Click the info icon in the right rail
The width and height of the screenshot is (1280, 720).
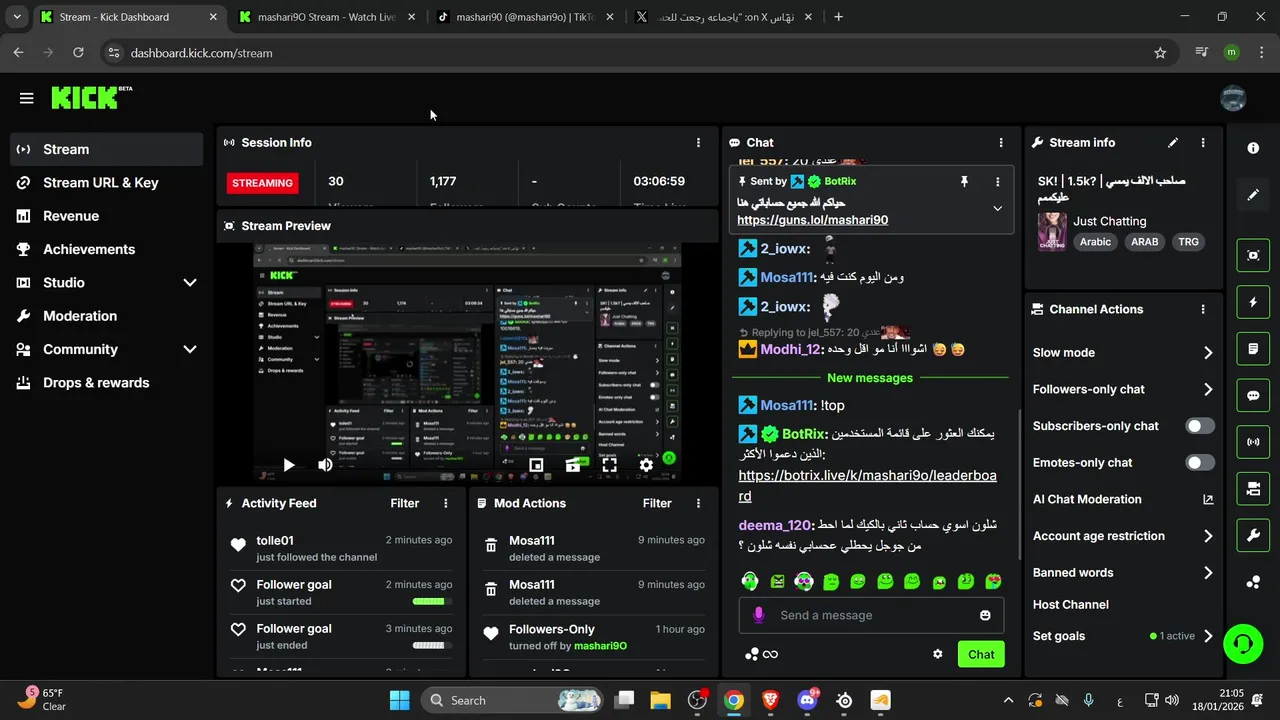click(1253, 148)
